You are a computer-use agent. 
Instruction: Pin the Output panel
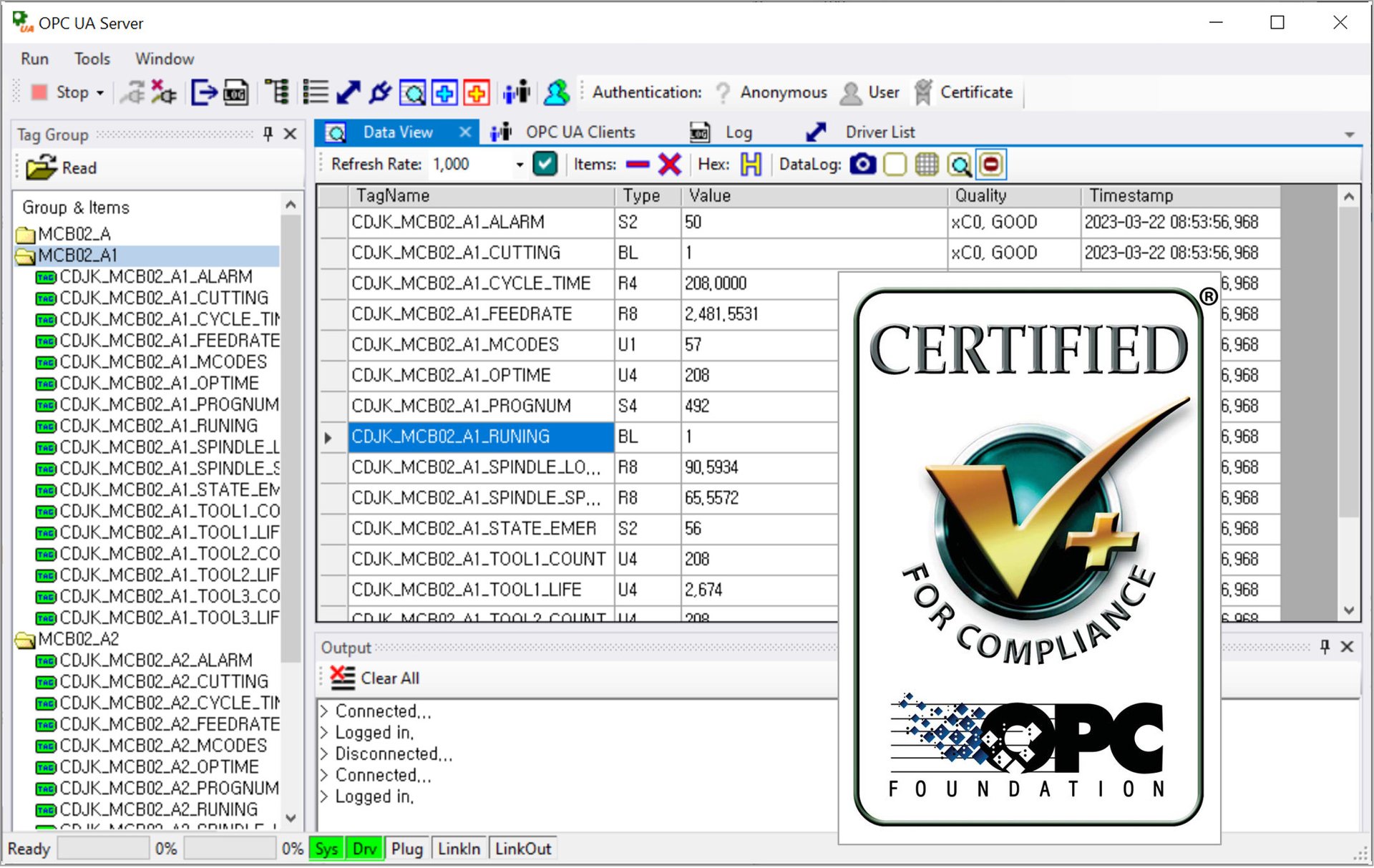(1325, 647)
